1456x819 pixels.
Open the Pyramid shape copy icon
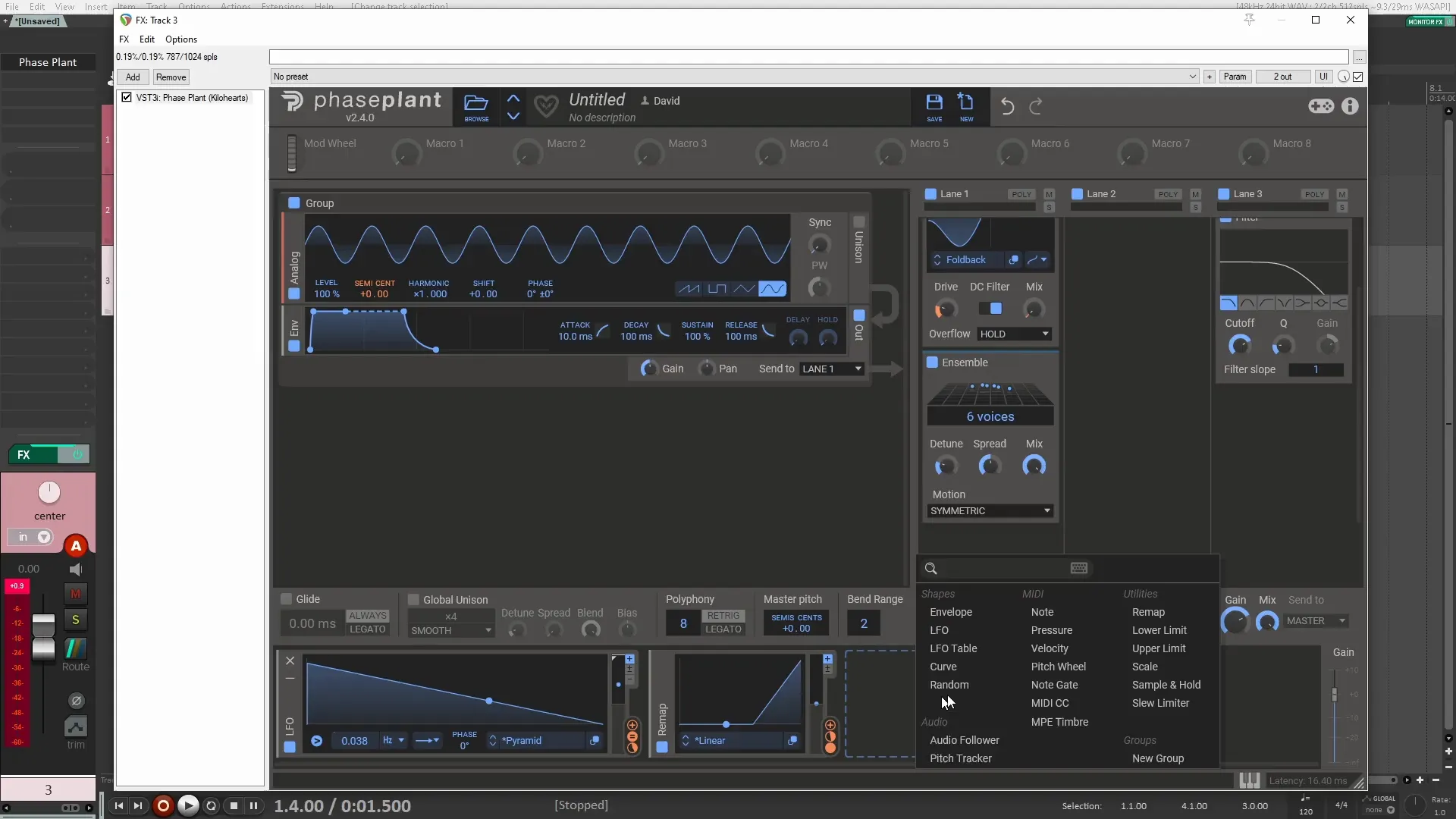coord(595,741)
